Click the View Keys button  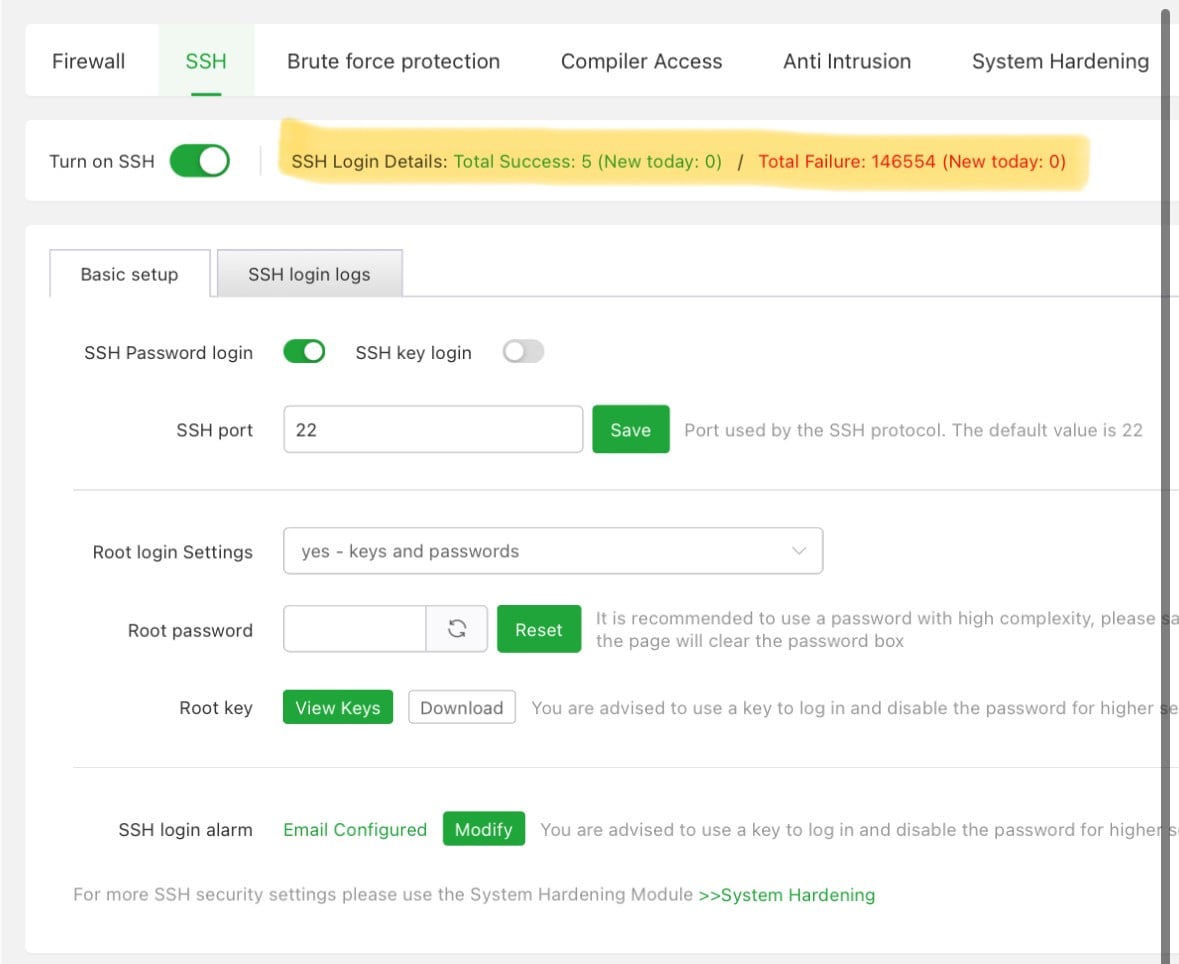tap(338, 708)
